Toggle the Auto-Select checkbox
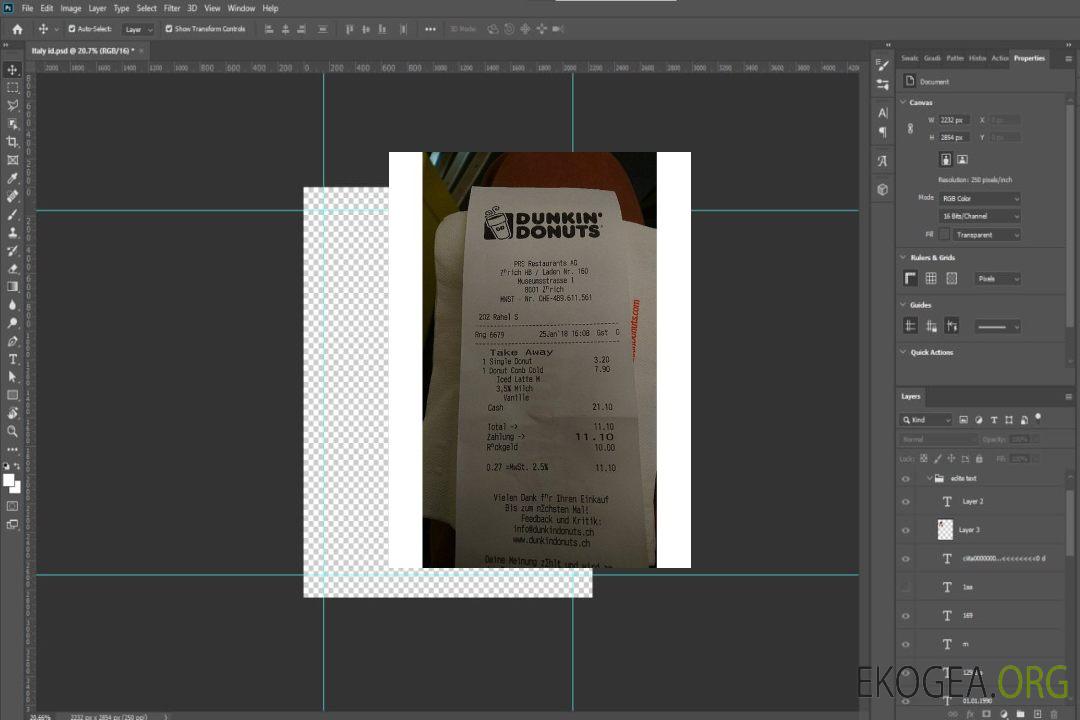 [72, 29]
